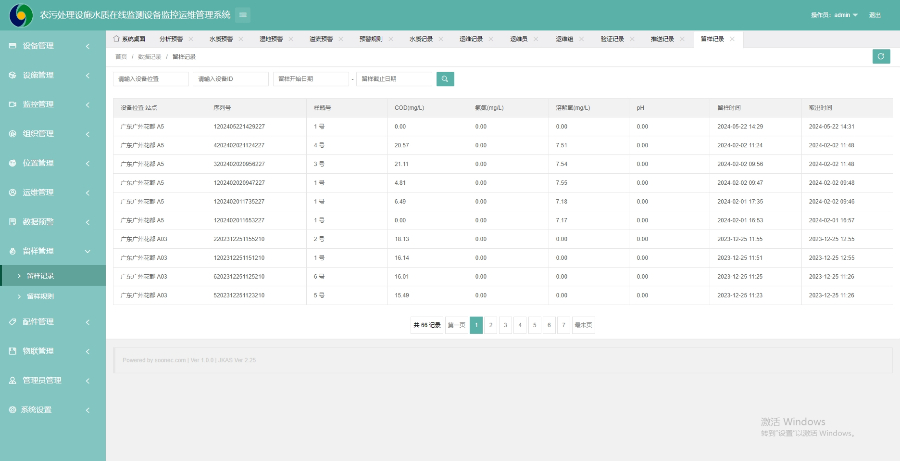Click the refresh icon button
Viewport: 900px width, 461px height.
[x=881, y=56]
